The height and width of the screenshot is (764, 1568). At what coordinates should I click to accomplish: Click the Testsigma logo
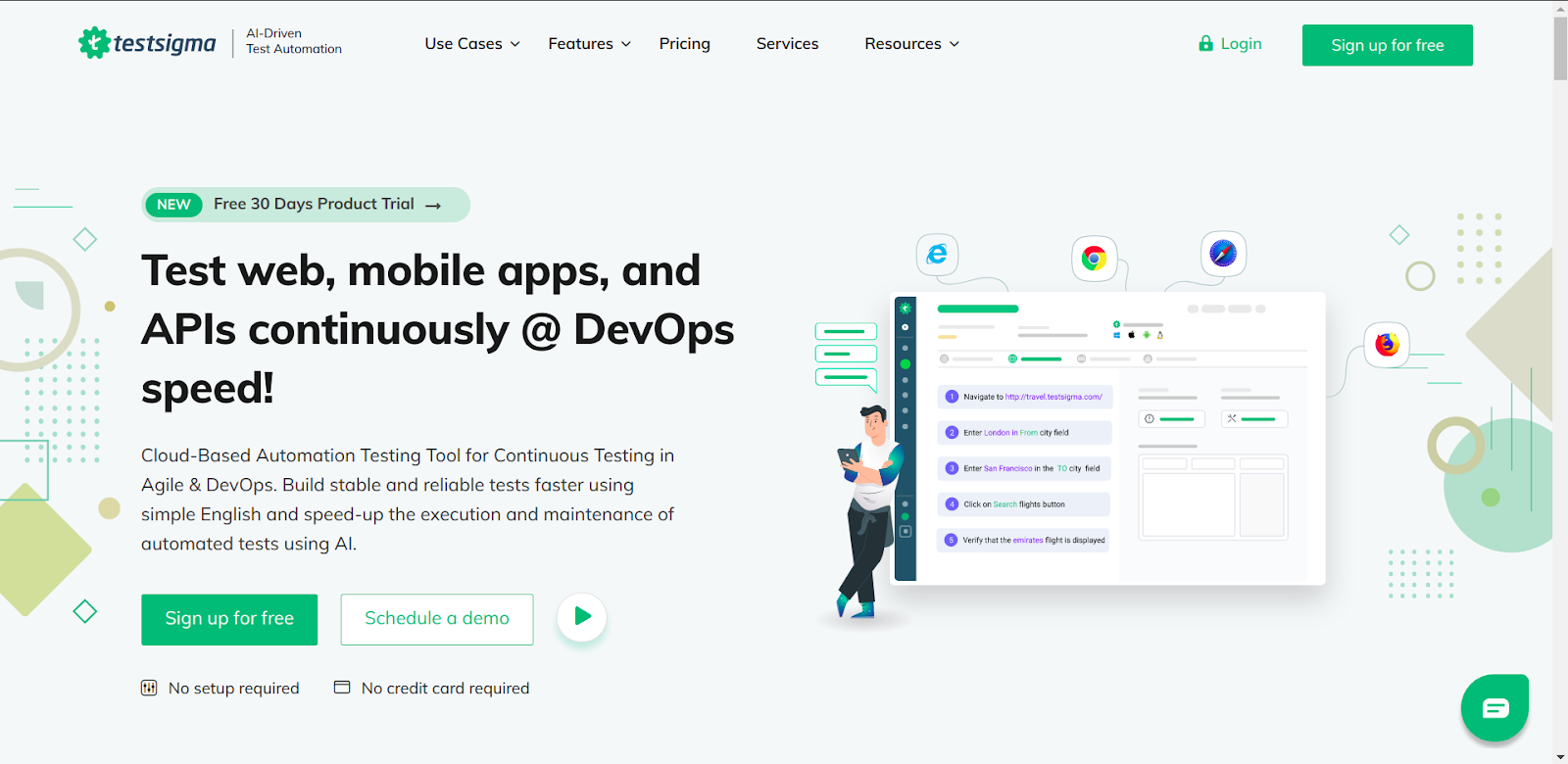[x=147, y=43]
